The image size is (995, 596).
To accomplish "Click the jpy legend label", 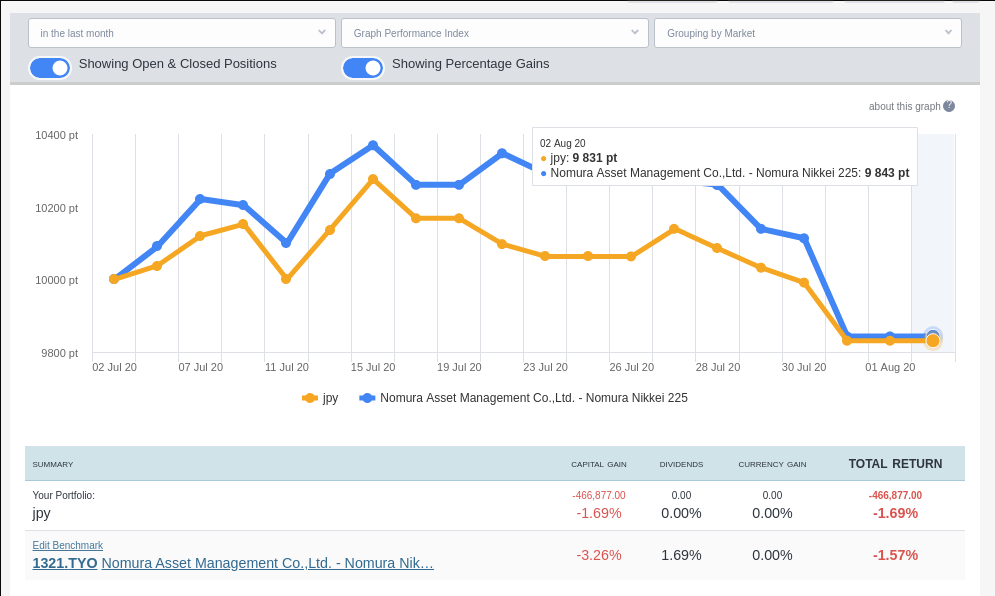I will pyautogui.click(x=330, y=398).
